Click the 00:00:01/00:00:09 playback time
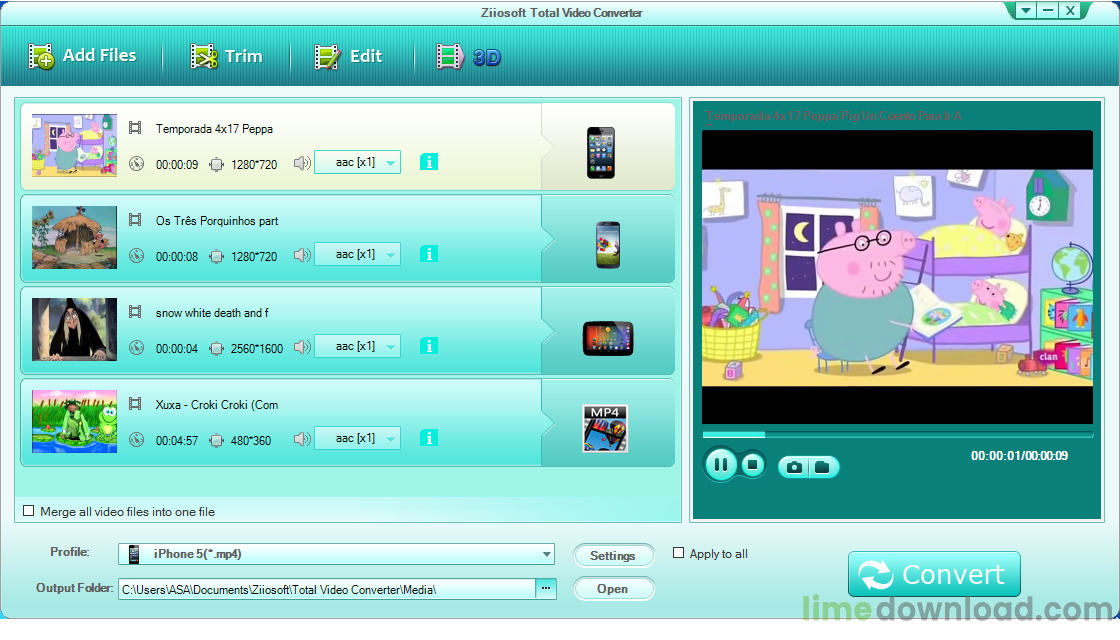The width and height of the screenshot is (1120, 640). pos(1019,456)
